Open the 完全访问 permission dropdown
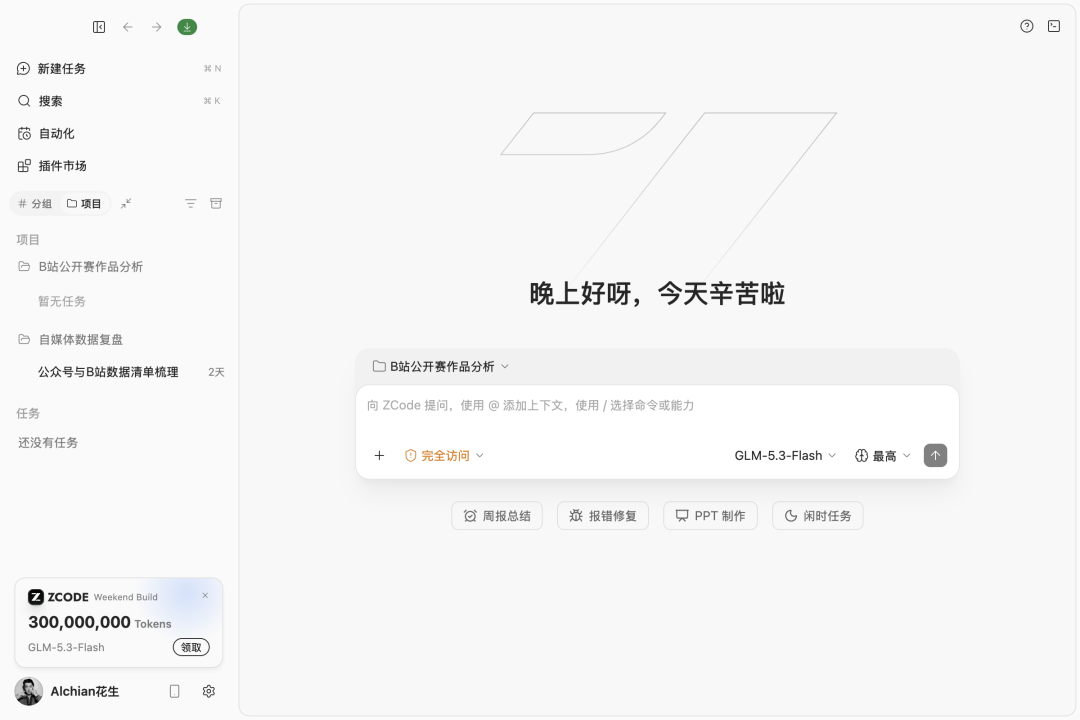 pyautogui.click(x=444, y=455)
